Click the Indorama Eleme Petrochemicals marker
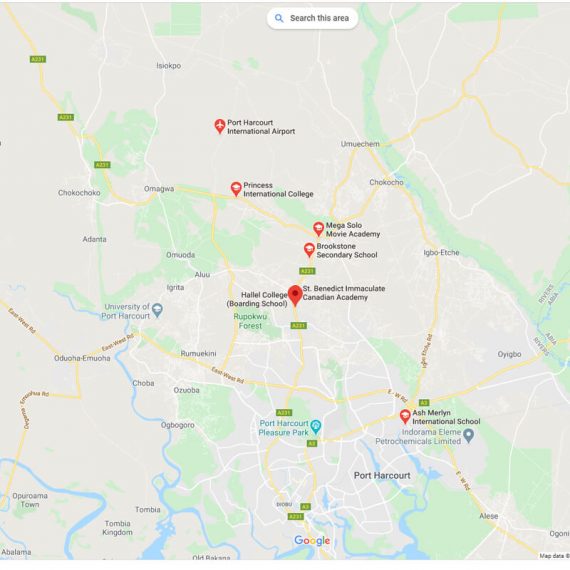This screenshot has height=570, width=570. coord(469,435)
